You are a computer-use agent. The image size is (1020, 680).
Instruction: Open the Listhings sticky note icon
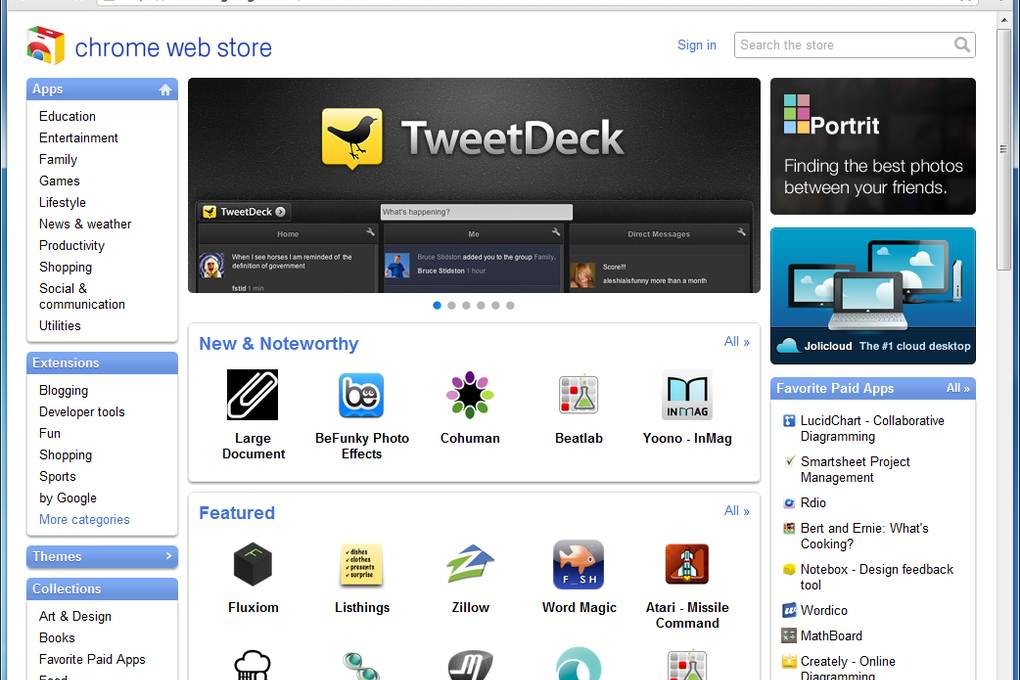[361, 565]
